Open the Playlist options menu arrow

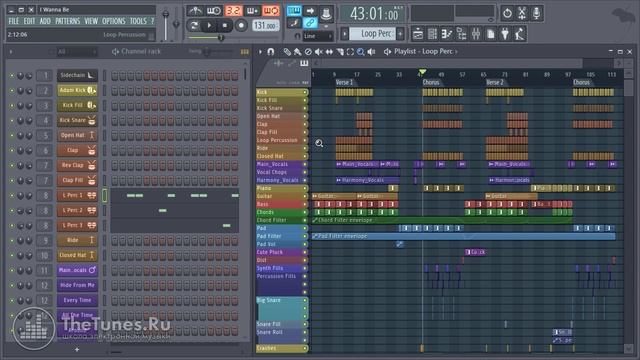pos(260,52)
